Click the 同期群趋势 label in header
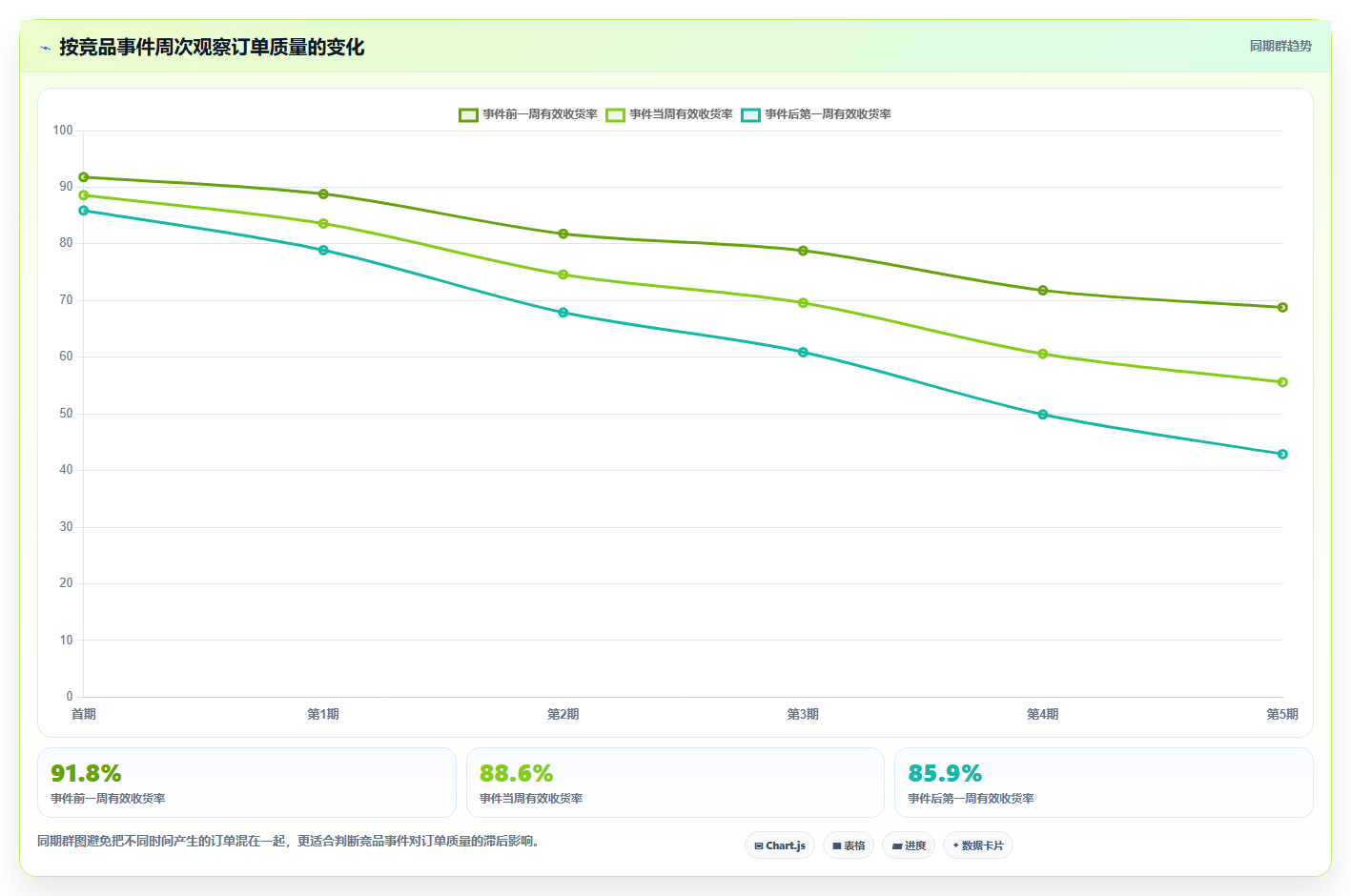Screen dimensions: 1351x896 [x=1280, y=46]
